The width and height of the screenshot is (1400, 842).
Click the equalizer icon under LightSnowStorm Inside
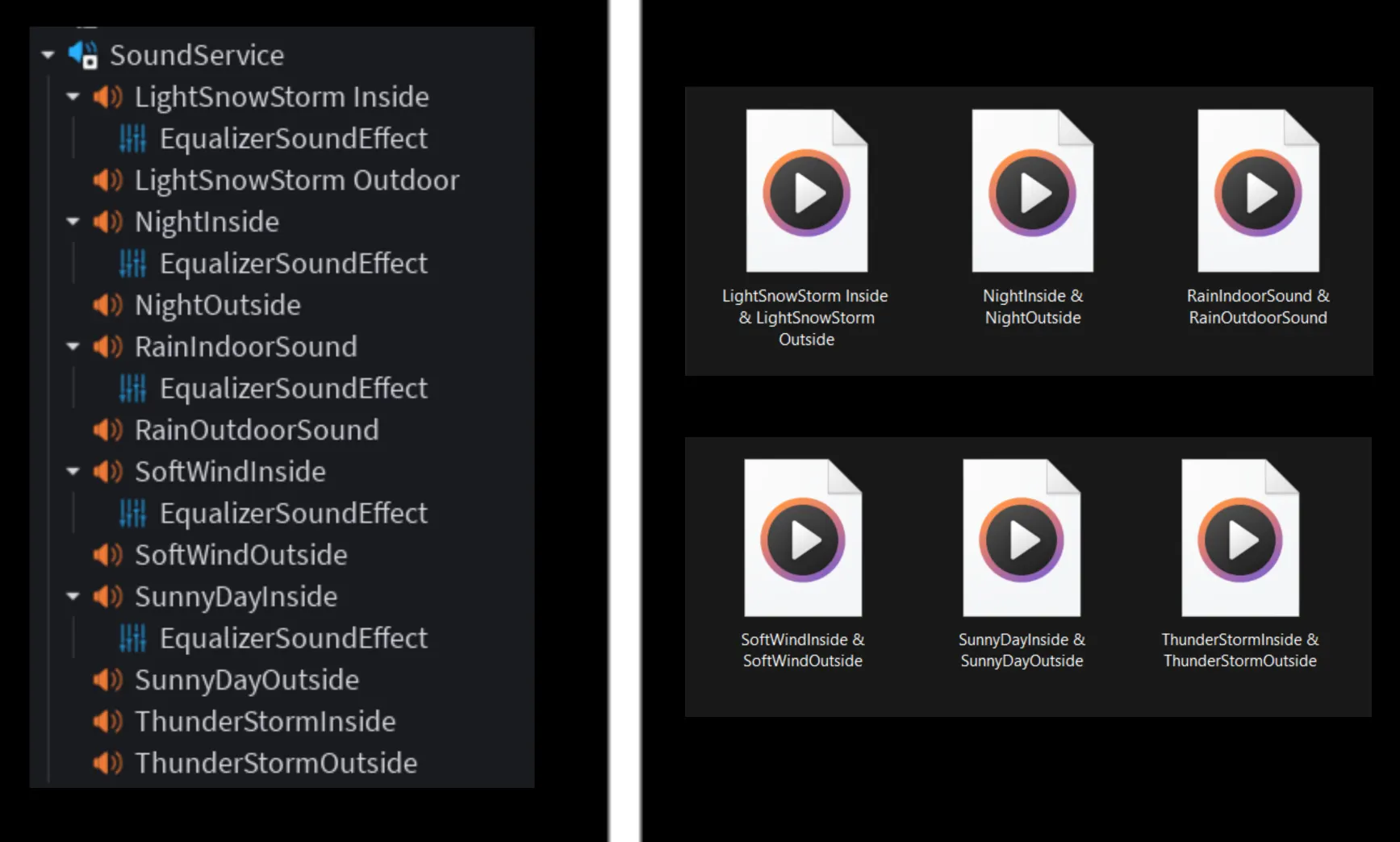(x=132, y=139)
